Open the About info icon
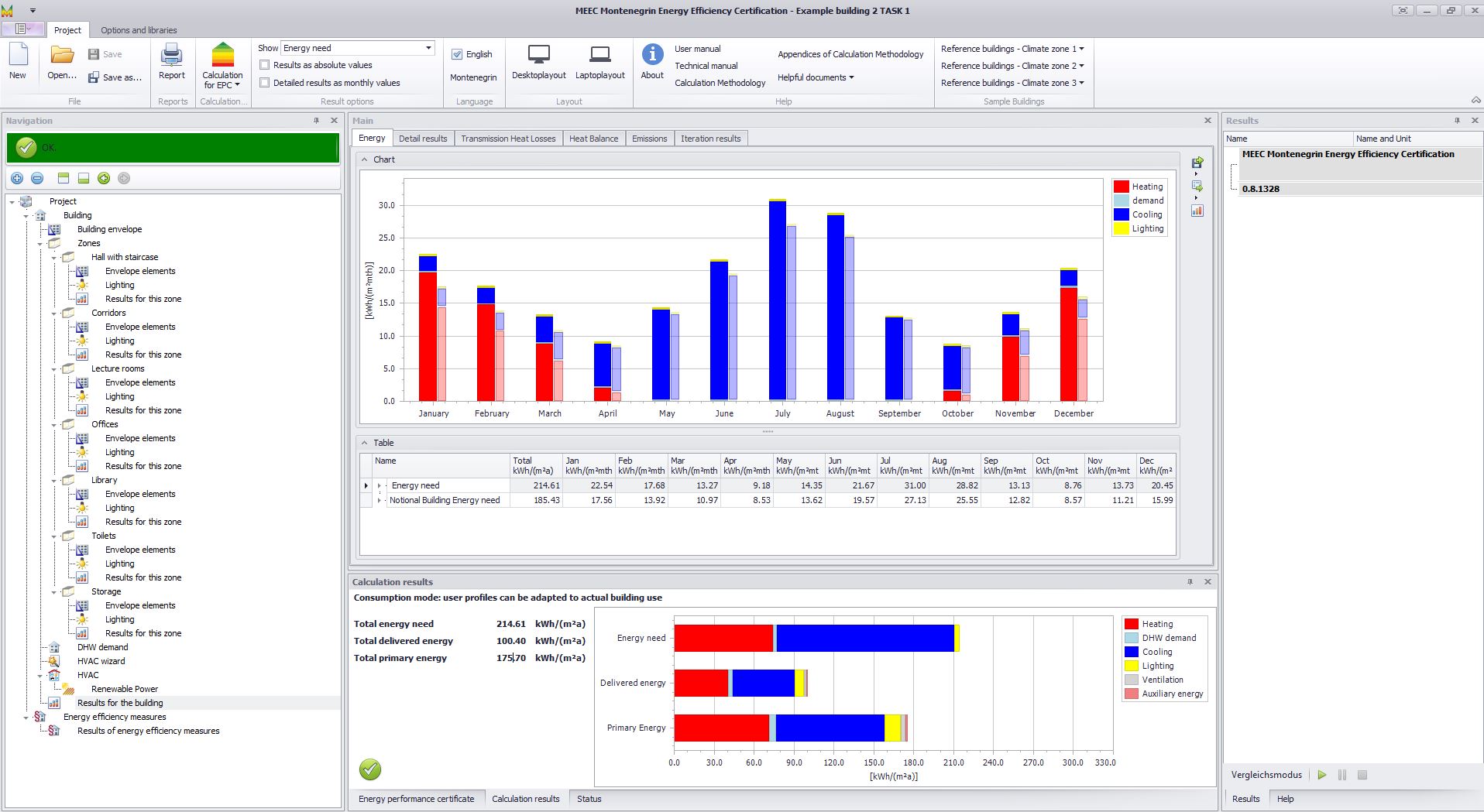The height and width of the screenshot is (812, 1484). (652, 62)
